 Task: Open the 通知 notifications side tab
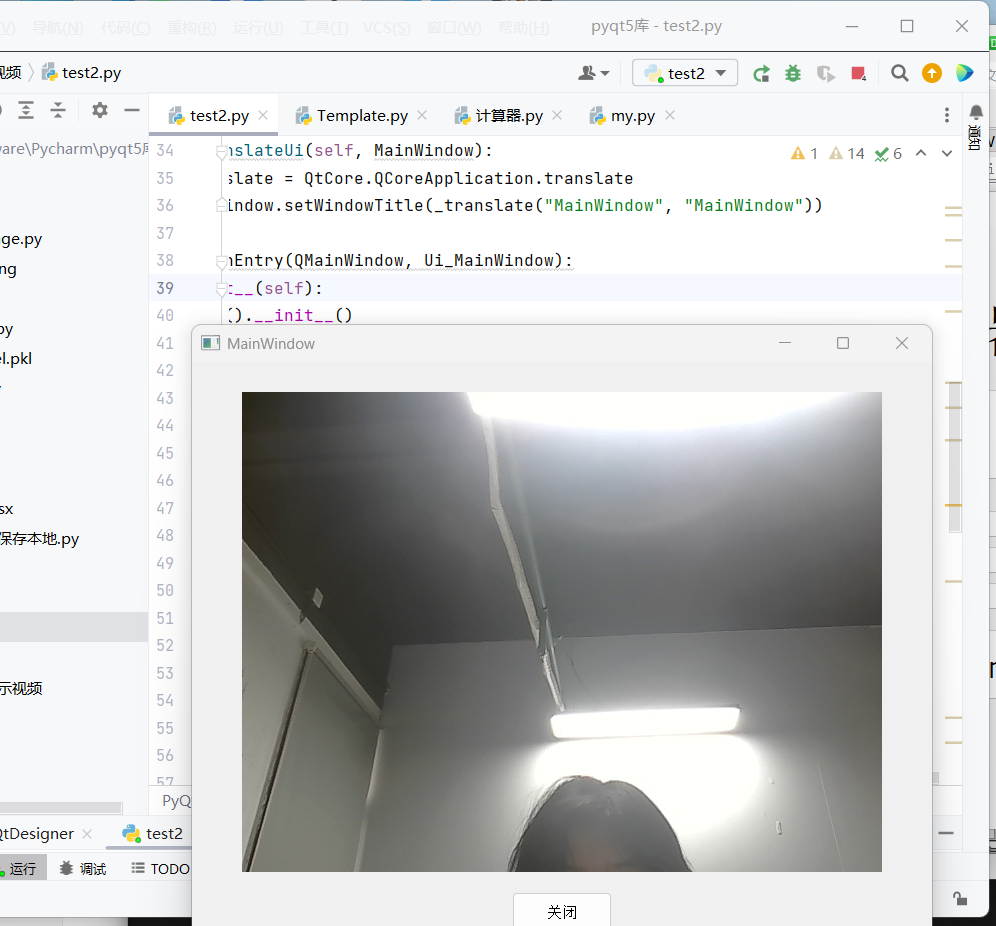(x=974, y=137)
